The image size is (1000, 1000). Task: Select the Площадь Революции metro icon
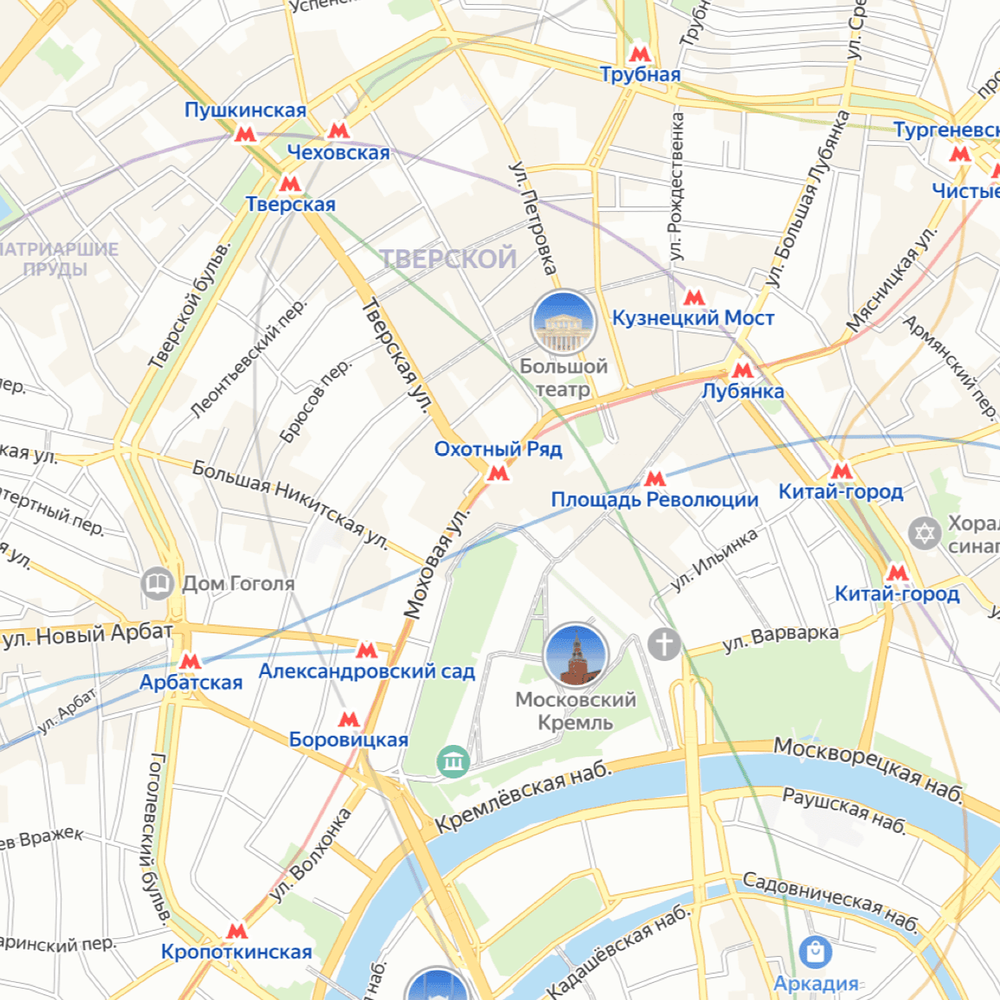[x=654, y=478]
